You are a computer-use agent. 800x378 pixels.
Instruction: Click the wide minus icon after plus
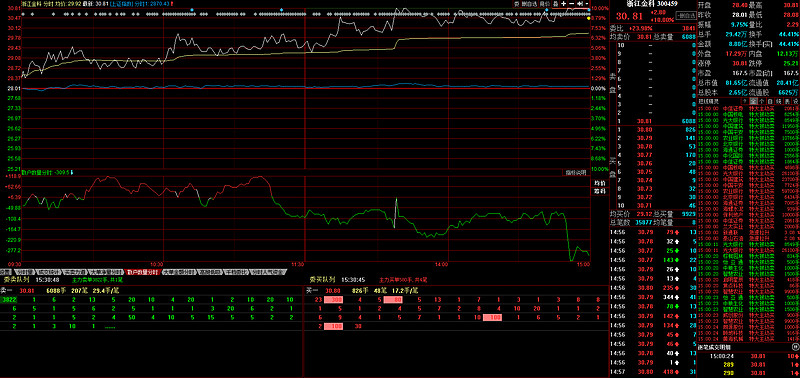coord(571,4)
